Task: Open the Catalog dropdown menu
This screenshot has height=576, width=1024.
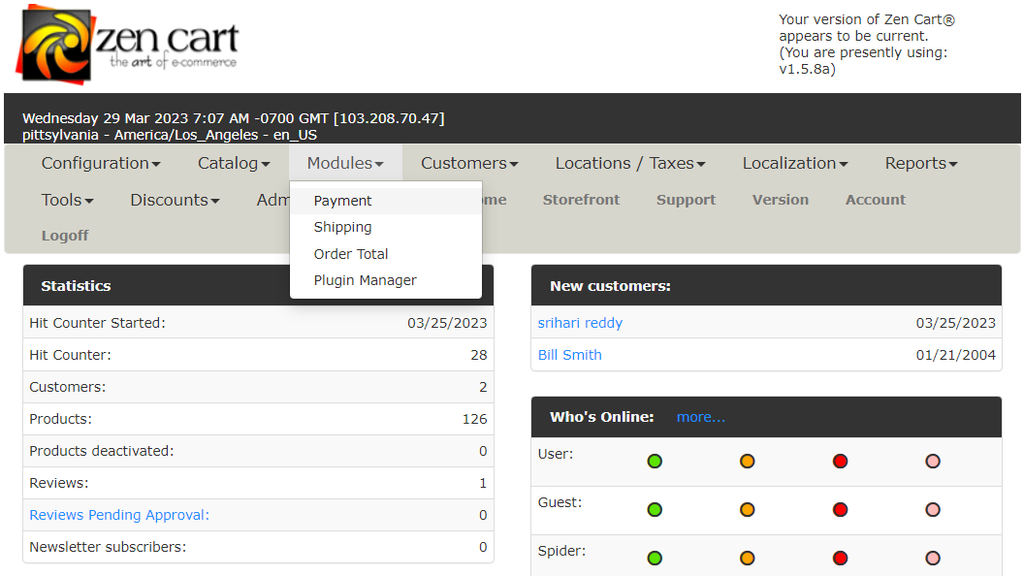Action: pos(234,163)
